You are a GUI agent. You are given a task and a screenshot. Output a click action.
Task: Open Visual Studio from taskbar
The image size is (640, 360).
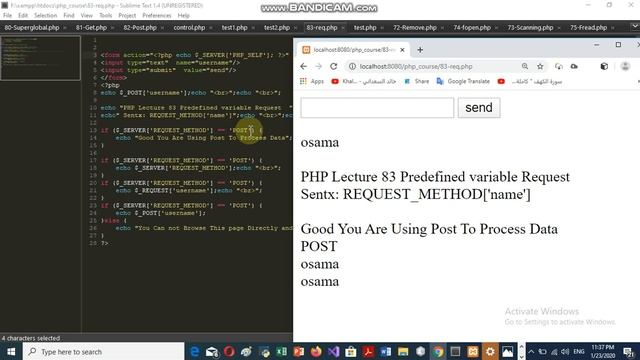coord(333,351)
